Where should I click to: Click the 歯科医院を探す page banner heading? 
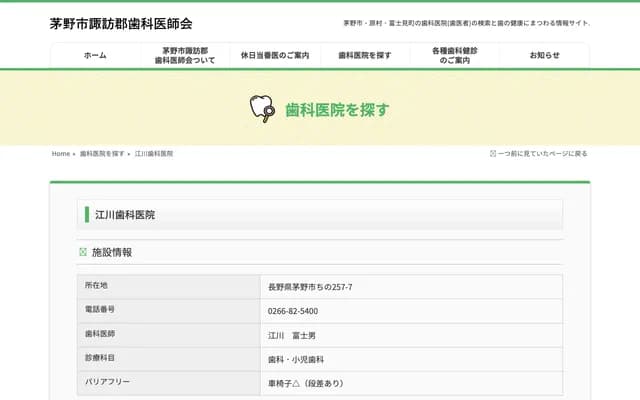pyautogui.click(x=337, y=110)
